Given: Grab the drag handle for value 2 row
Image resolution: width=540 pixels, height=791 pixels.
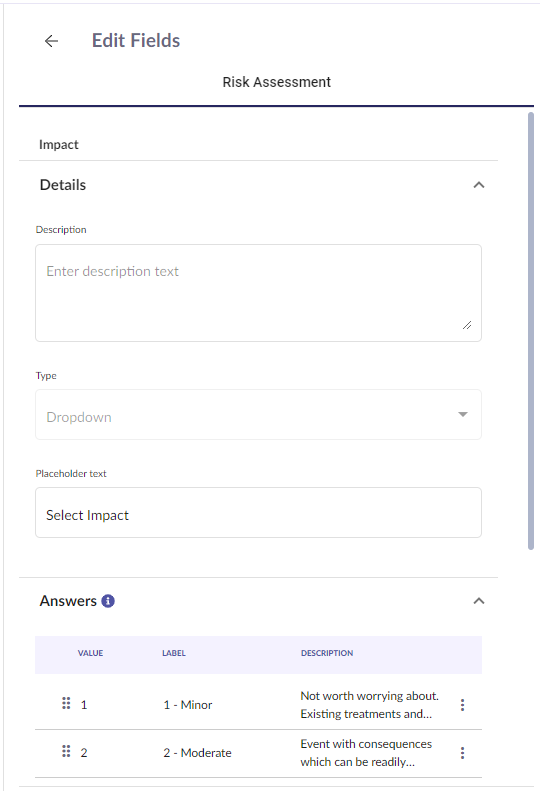Looking at the screenshot, I should [x=66, y=751].
